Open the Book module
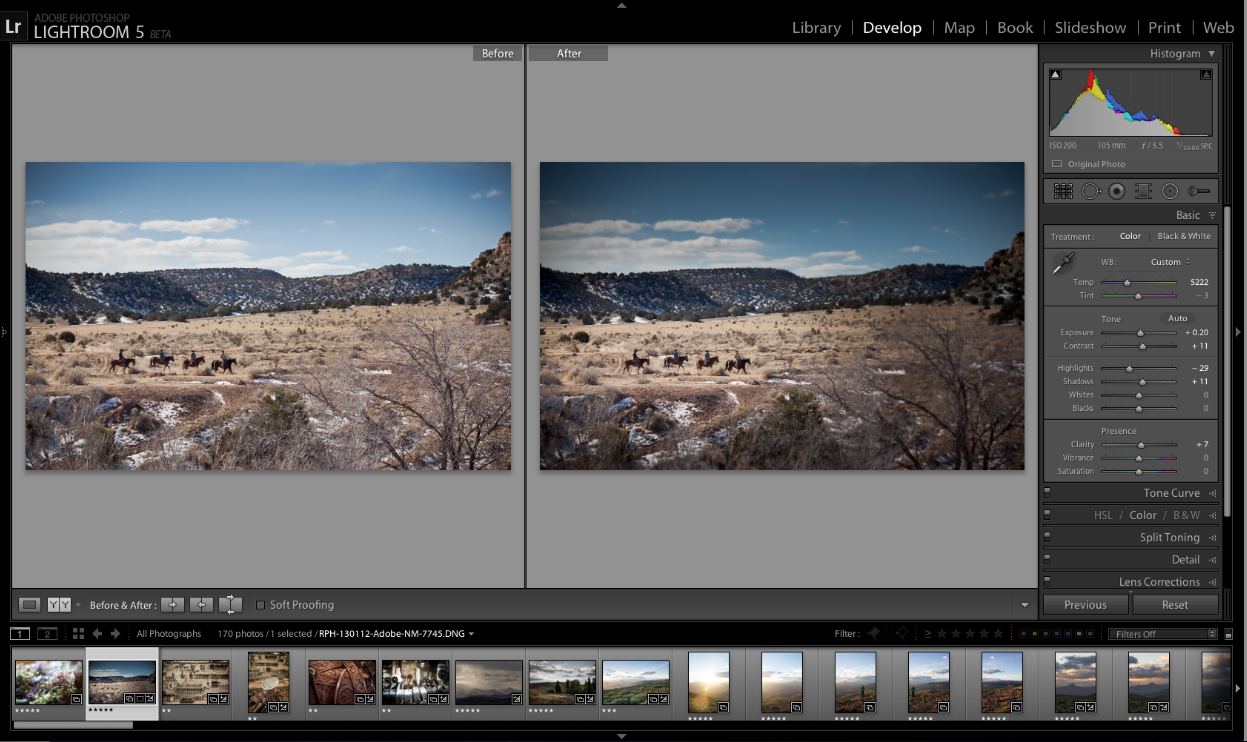Image resolution: width=1247 pixels, height=742 pixels. 1015,28
